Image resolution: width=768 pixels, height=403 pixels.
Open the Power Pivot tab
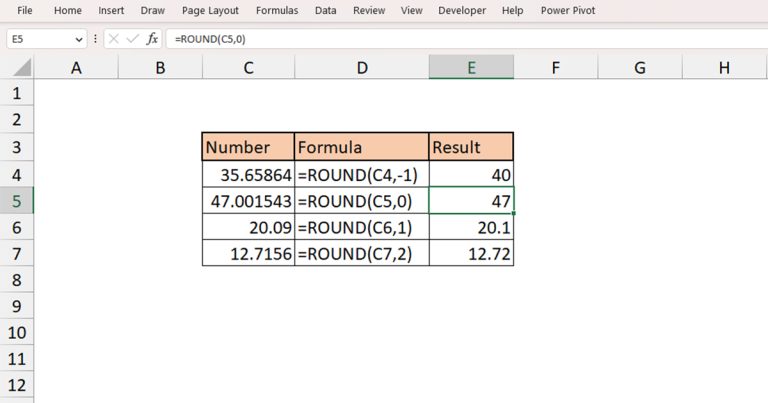(568, 10)
